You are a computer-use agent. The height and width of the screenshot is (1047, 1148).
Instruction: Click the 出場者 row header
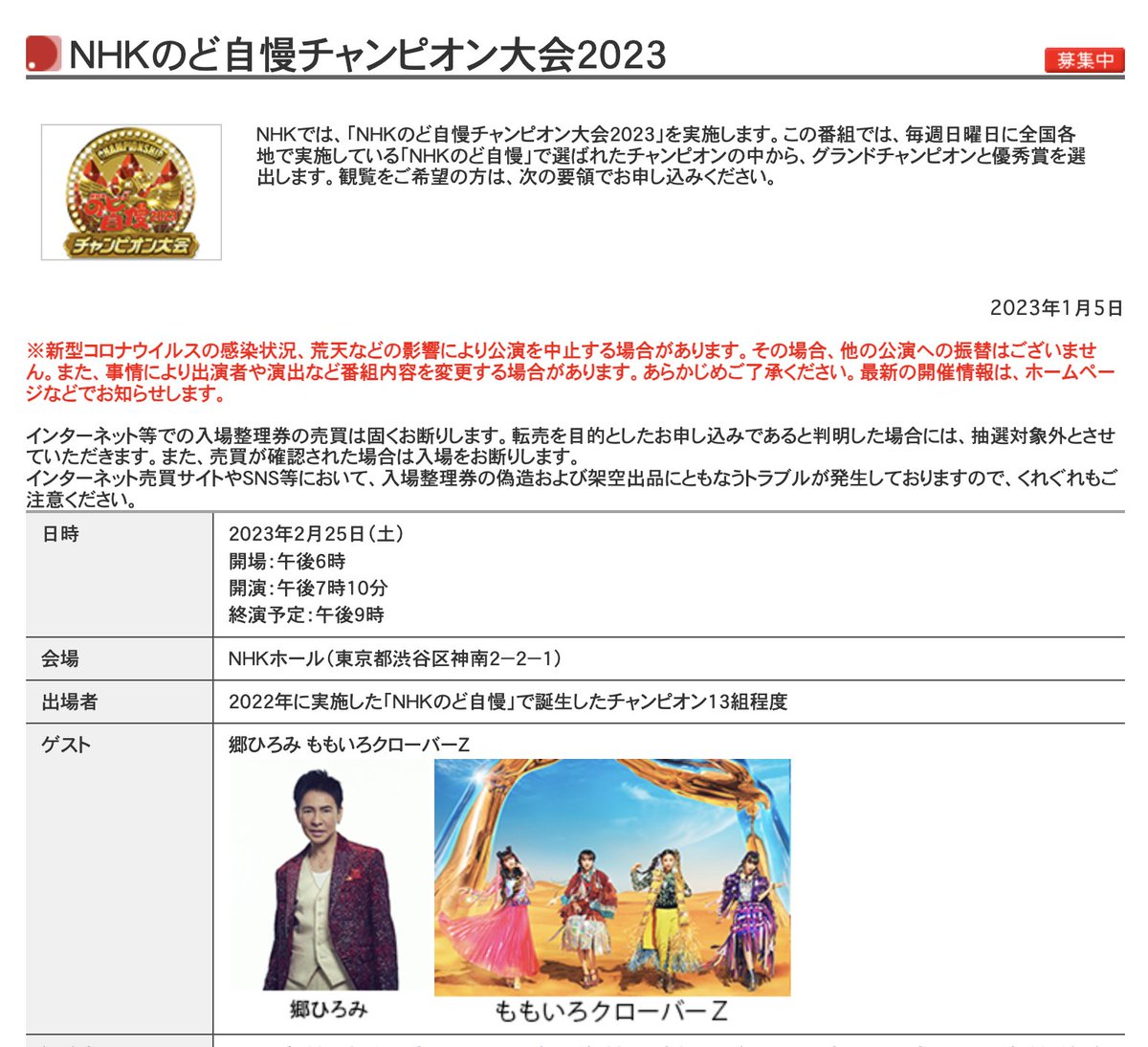[120, 702]
